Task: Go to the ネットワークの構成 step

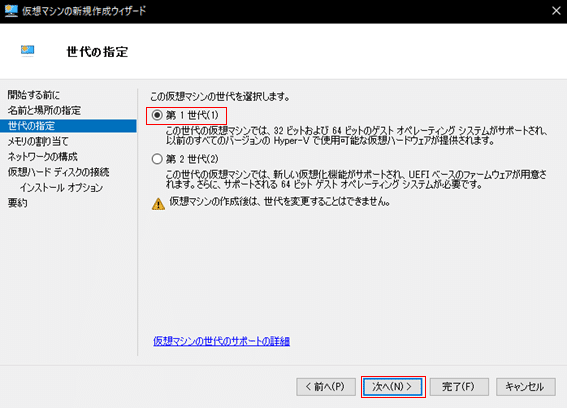Action: click(x=43, y=157)
